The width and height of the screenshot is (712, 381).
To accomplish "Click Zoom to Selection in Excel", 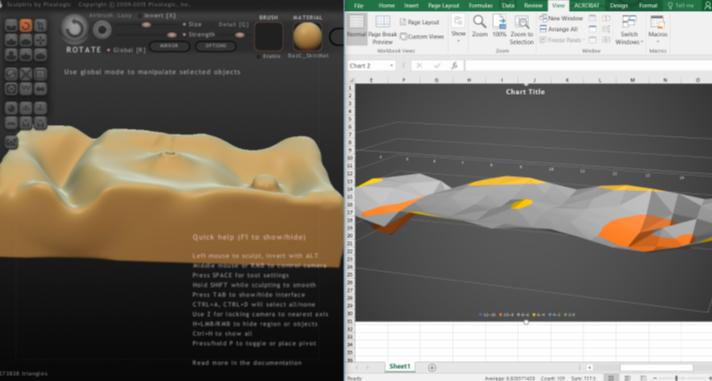I will click(521, 30).
